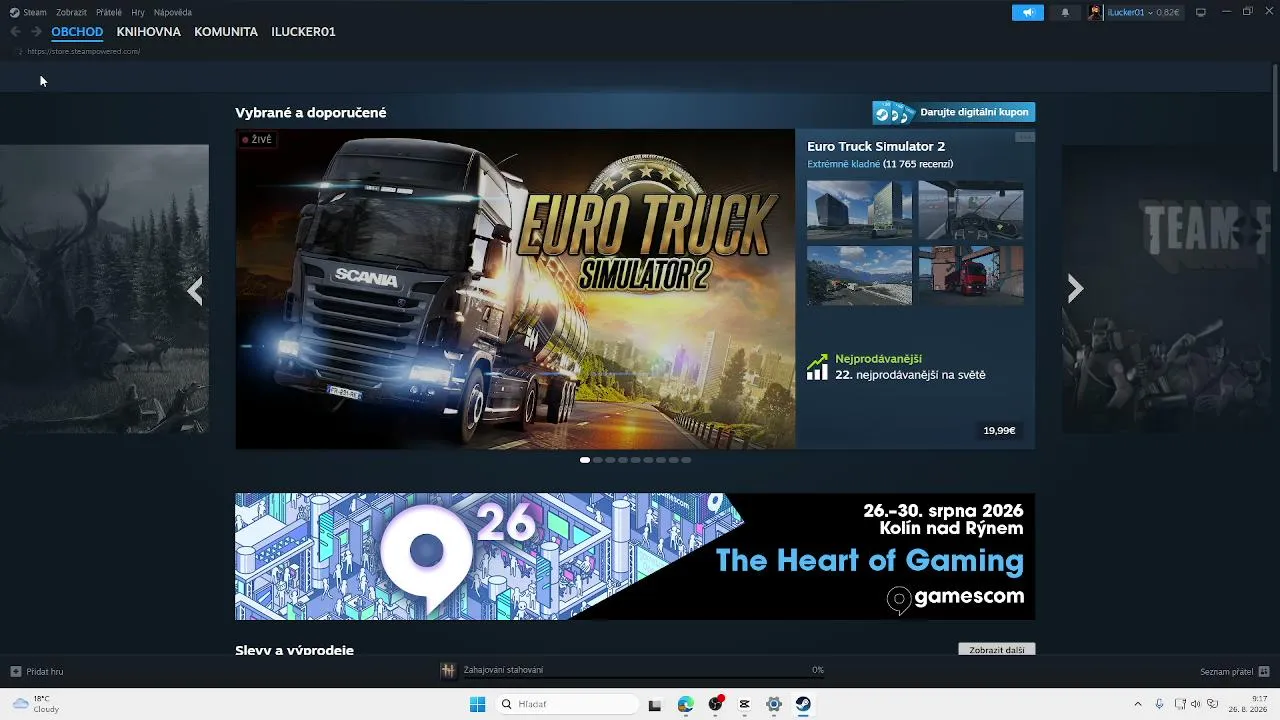This screenshot has height=720, width=1280.
Task: Show the previous featured game with left arrow
Action: [195, 291]
